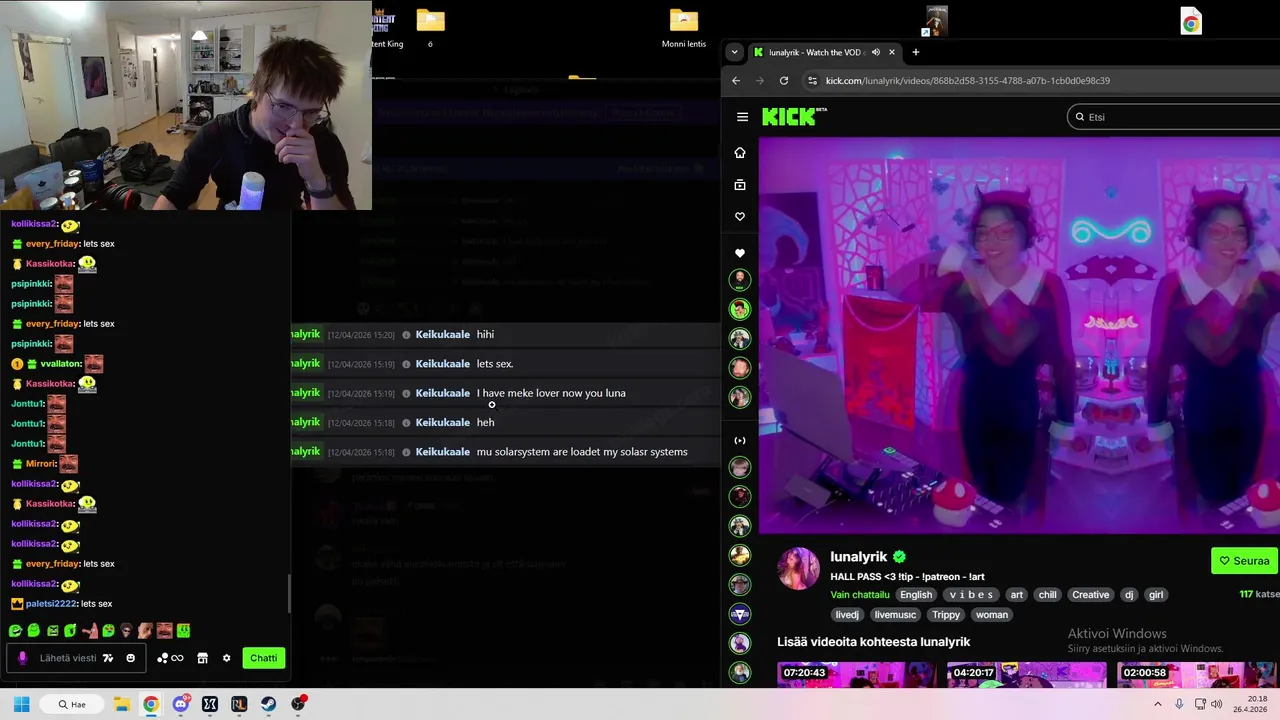
Task: Select the dj tag
Action: [1129, 595]
